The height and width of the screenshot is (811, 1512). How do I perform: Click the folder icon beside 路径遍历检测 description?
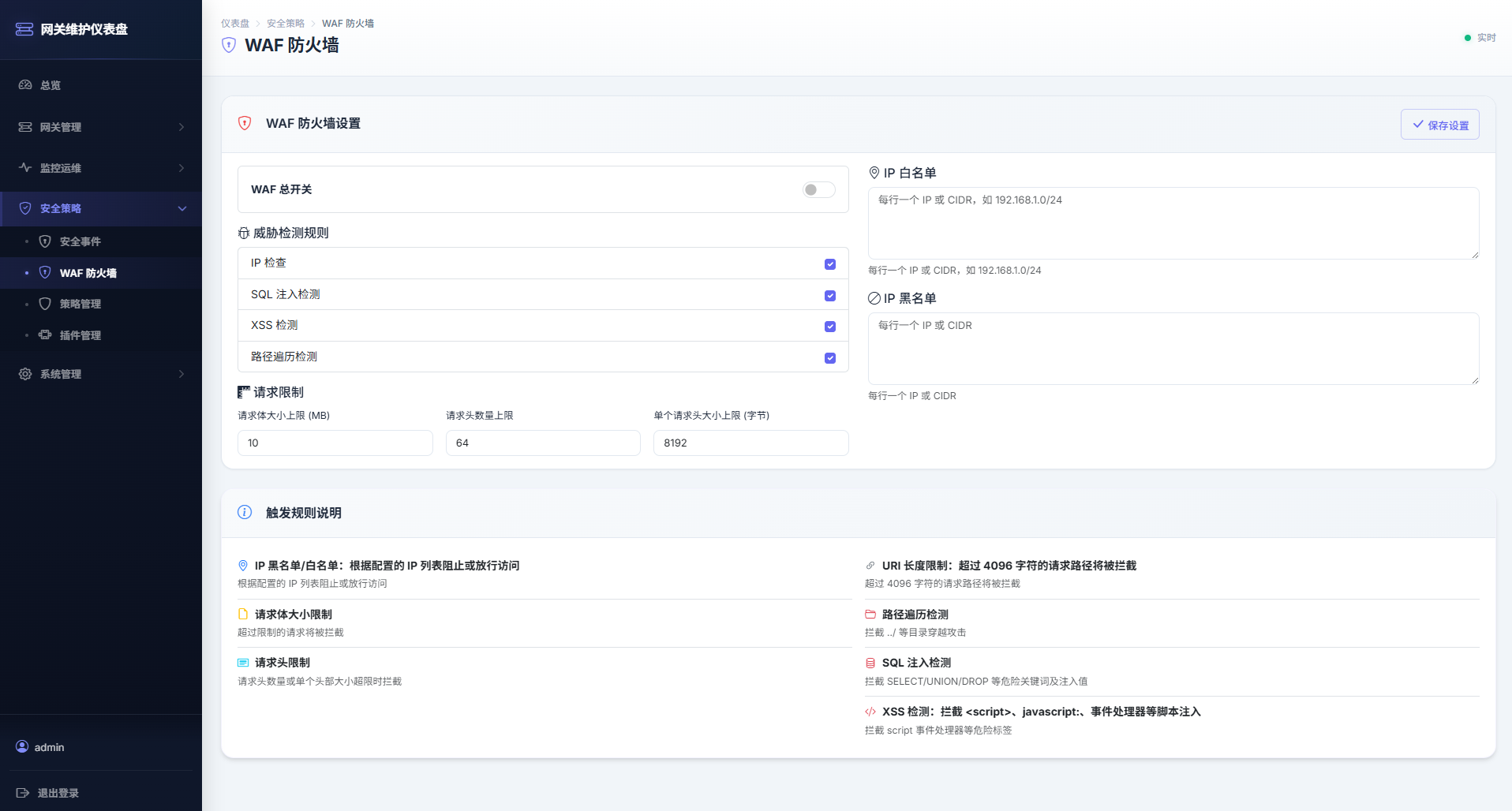(870, 614)
